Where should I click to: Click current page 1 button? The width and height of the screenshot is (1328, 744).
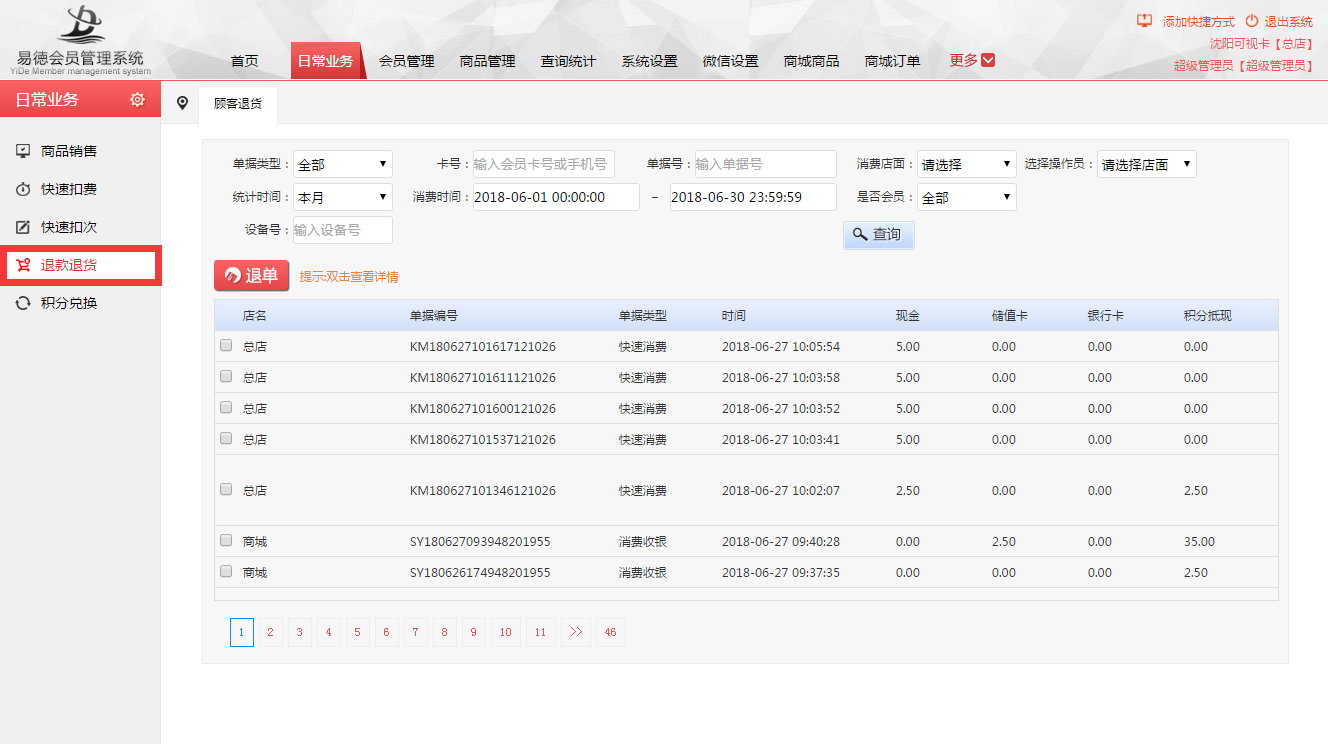click(241, 632)
